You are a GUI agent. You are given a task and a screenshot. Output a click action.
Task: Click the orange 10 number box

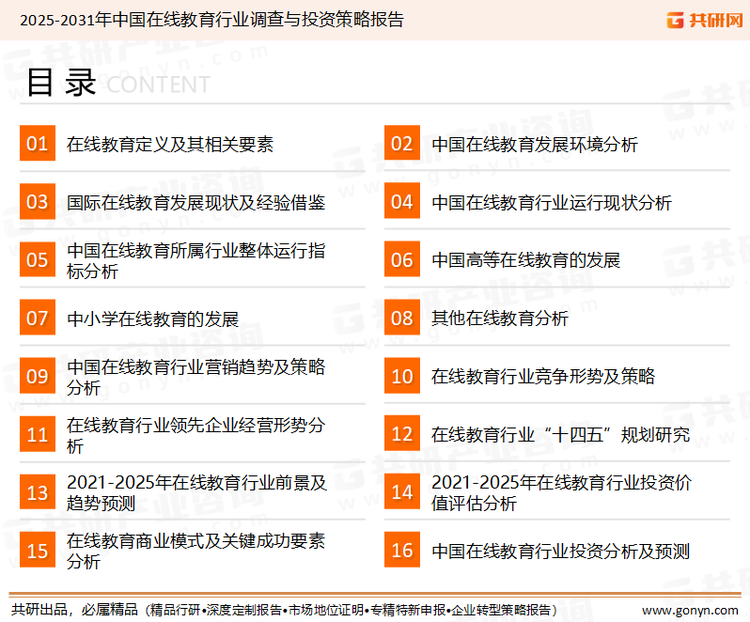(402, 376)
